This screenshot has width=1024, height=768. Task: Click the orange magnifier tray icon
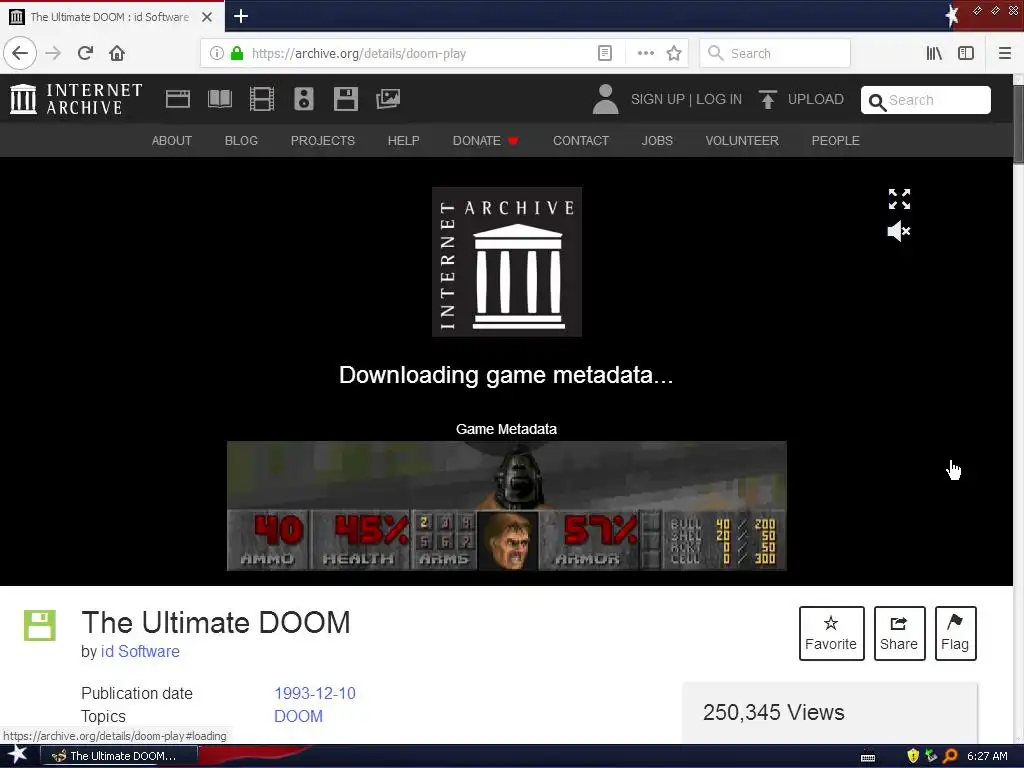[x=950, y=756]
